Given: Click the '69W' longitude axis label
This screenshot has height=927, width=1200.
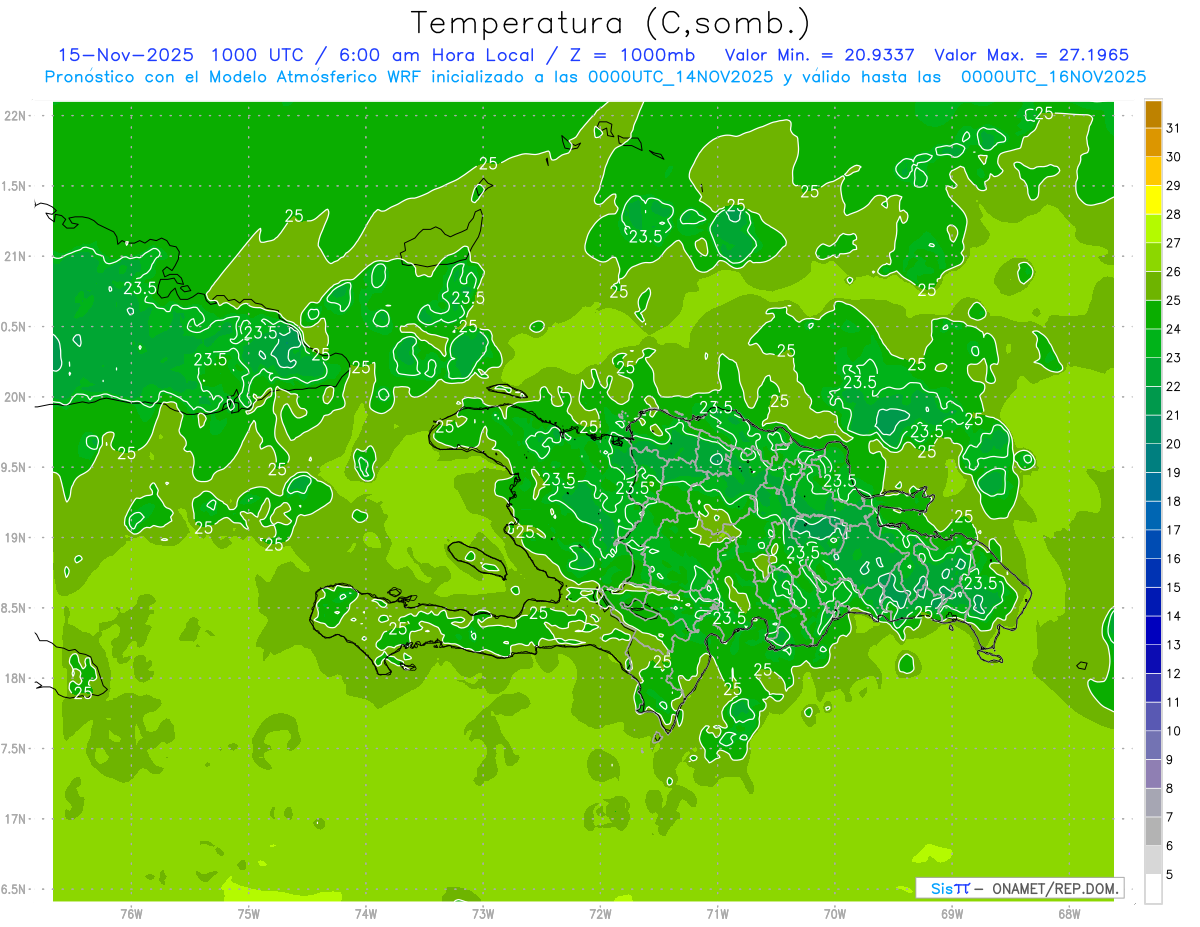Looking at the screenshot, I should (952, 913).
